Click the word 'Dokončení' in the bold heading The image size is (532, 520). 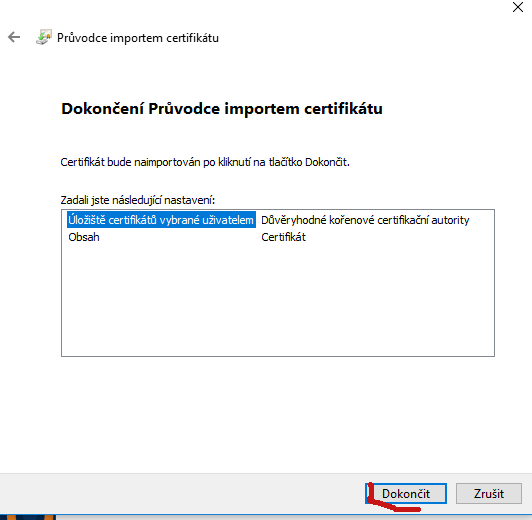pyautogui.click(x=102, y=109)
